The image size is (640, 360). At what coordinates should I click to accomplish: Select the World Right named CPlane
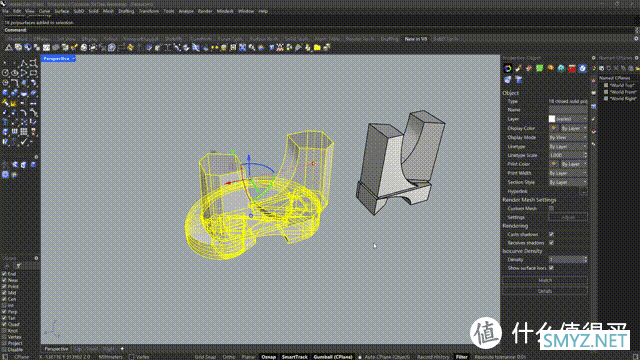623,98
